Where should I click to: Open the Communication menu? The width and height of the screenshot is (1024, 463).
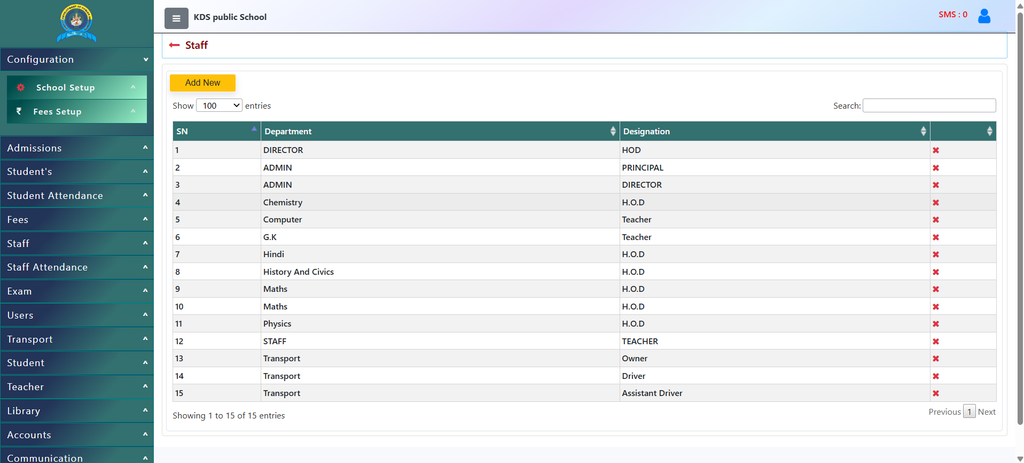pyautogui.click(x=76, y=456)
